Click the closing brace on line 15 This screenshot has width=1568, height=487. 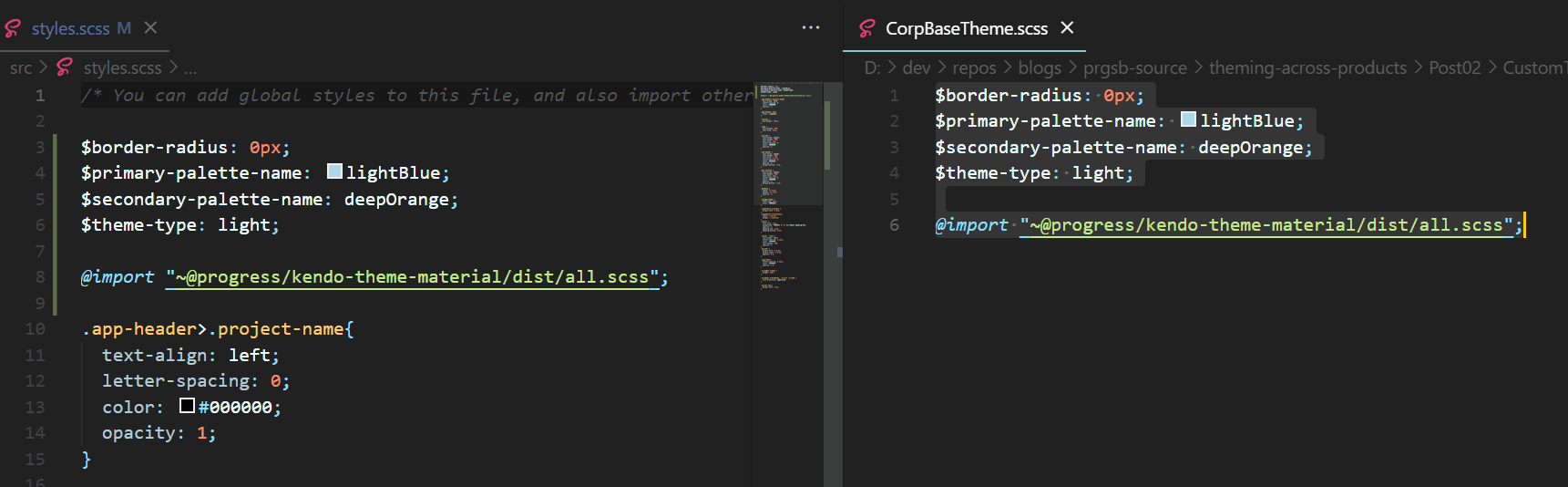86,460
